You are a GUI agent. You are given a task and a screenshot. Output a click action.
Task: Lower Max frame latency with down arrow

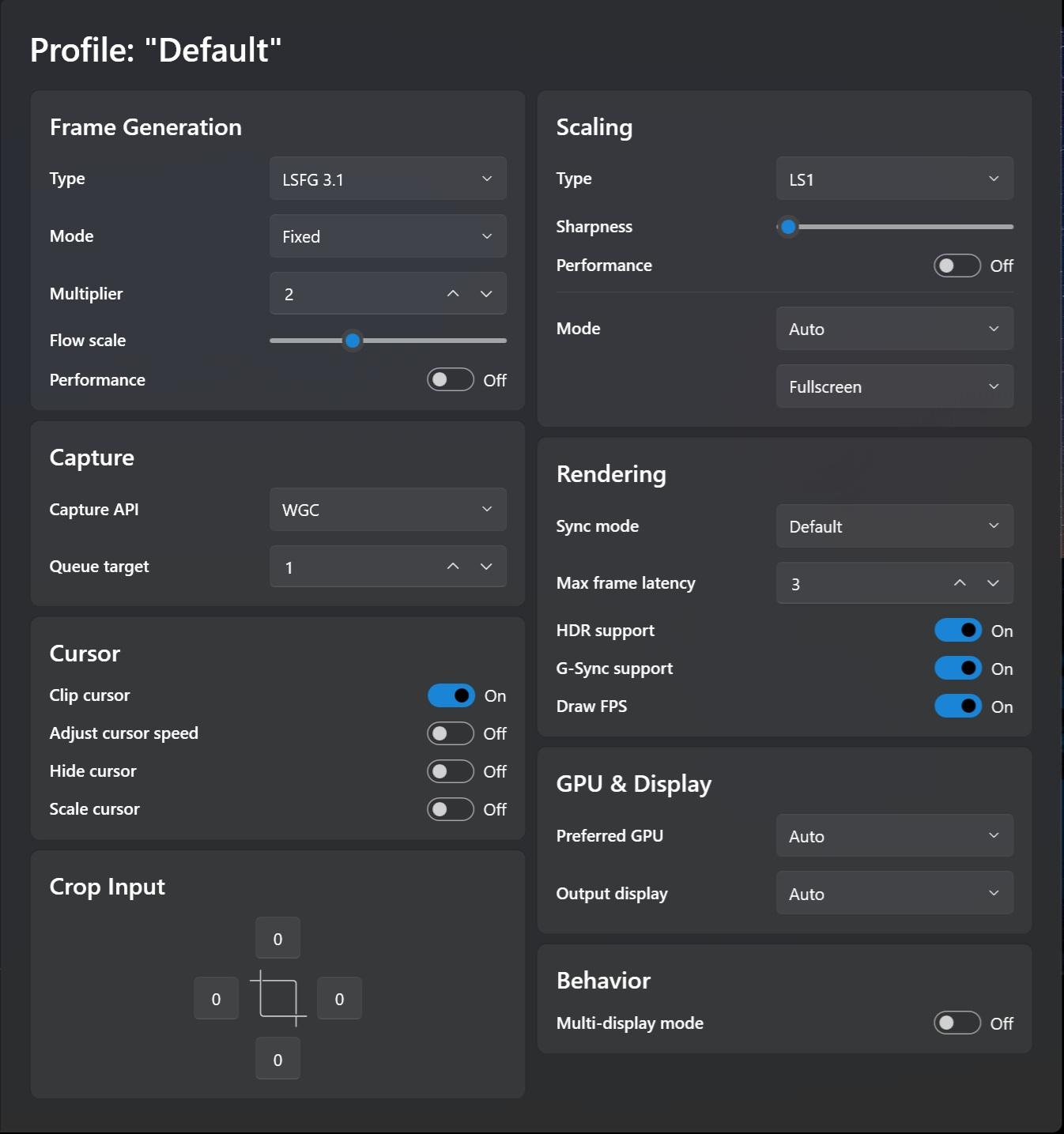(993, 583)
